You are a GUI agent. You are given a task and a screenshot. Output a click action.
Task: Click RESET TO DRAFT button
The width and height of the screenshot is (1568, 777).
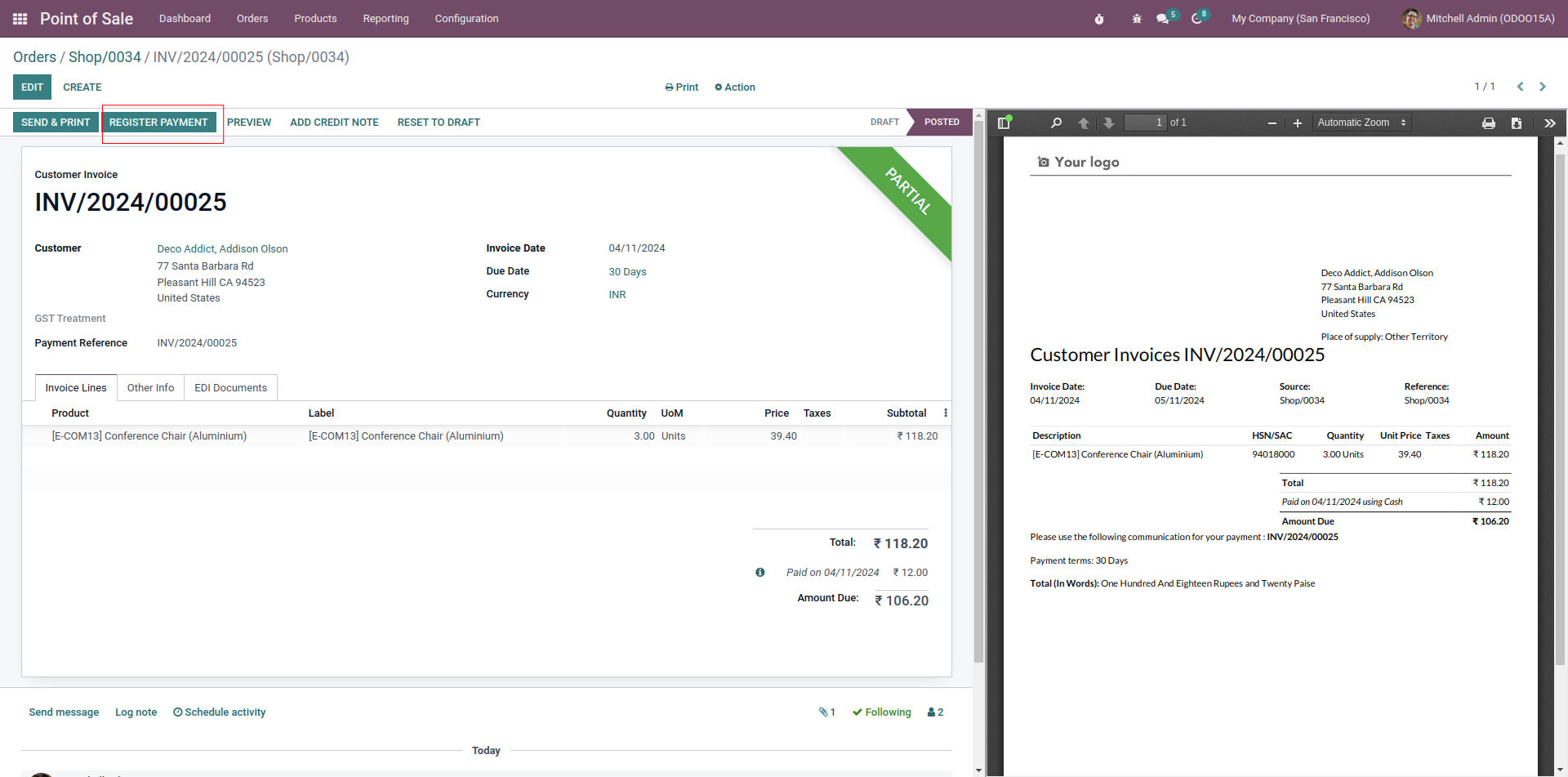tap(439, 123)
